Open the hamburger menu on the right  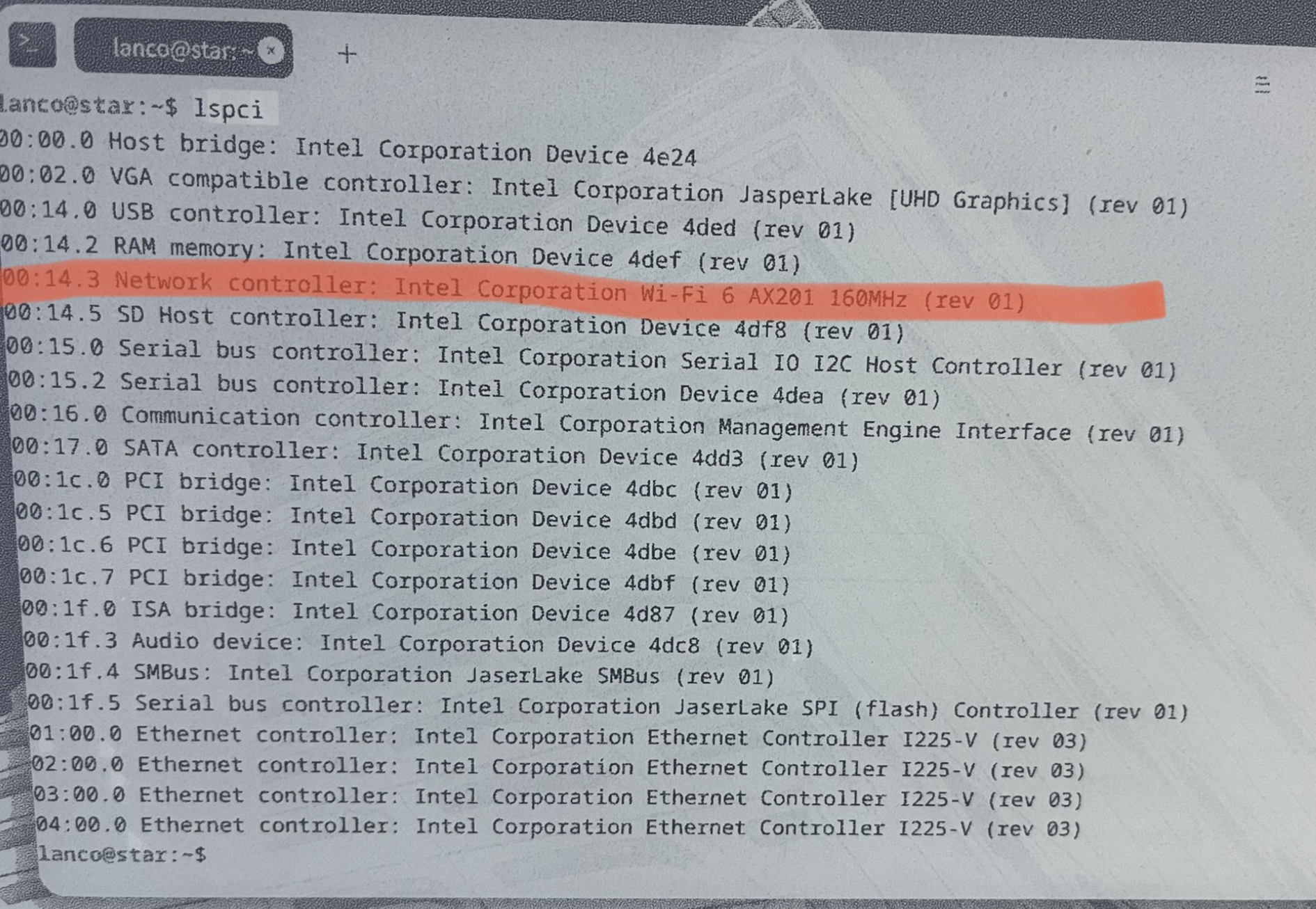click(x=1262, y=85)
